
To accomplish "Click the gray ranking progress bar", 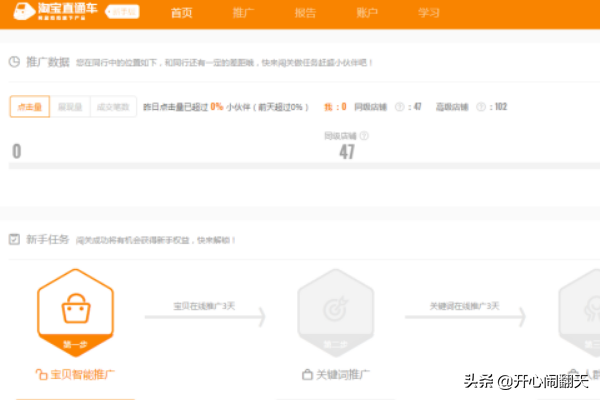I will coord(300,165).
